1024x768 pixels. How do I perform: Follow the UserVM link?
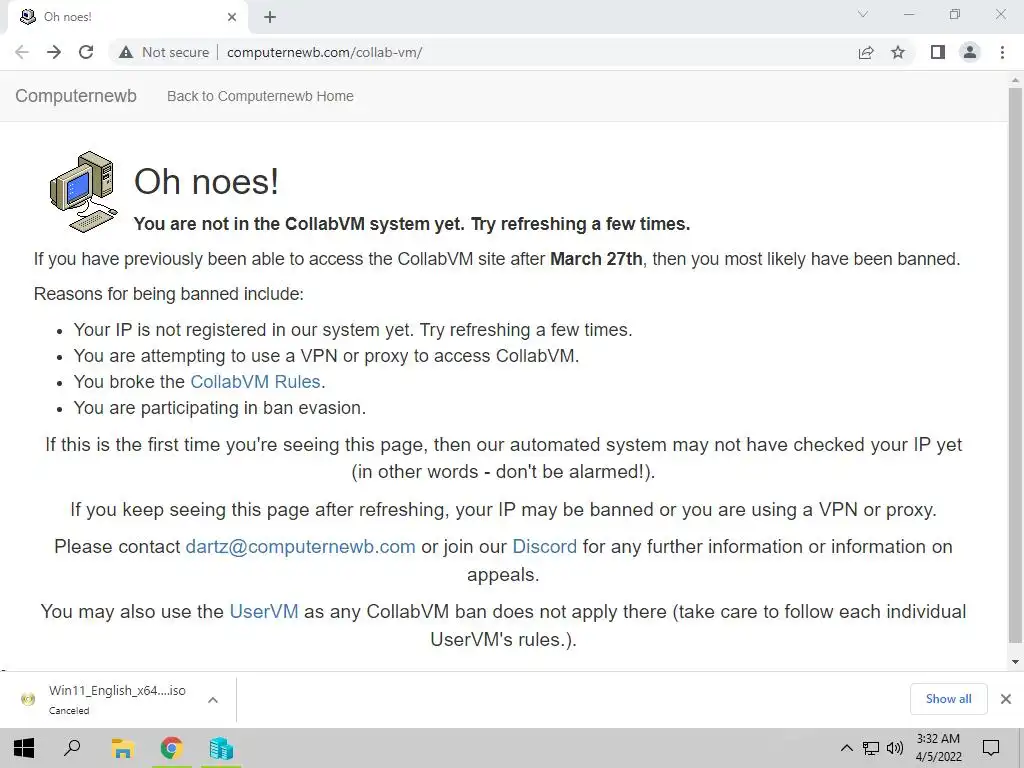(264, 612)
